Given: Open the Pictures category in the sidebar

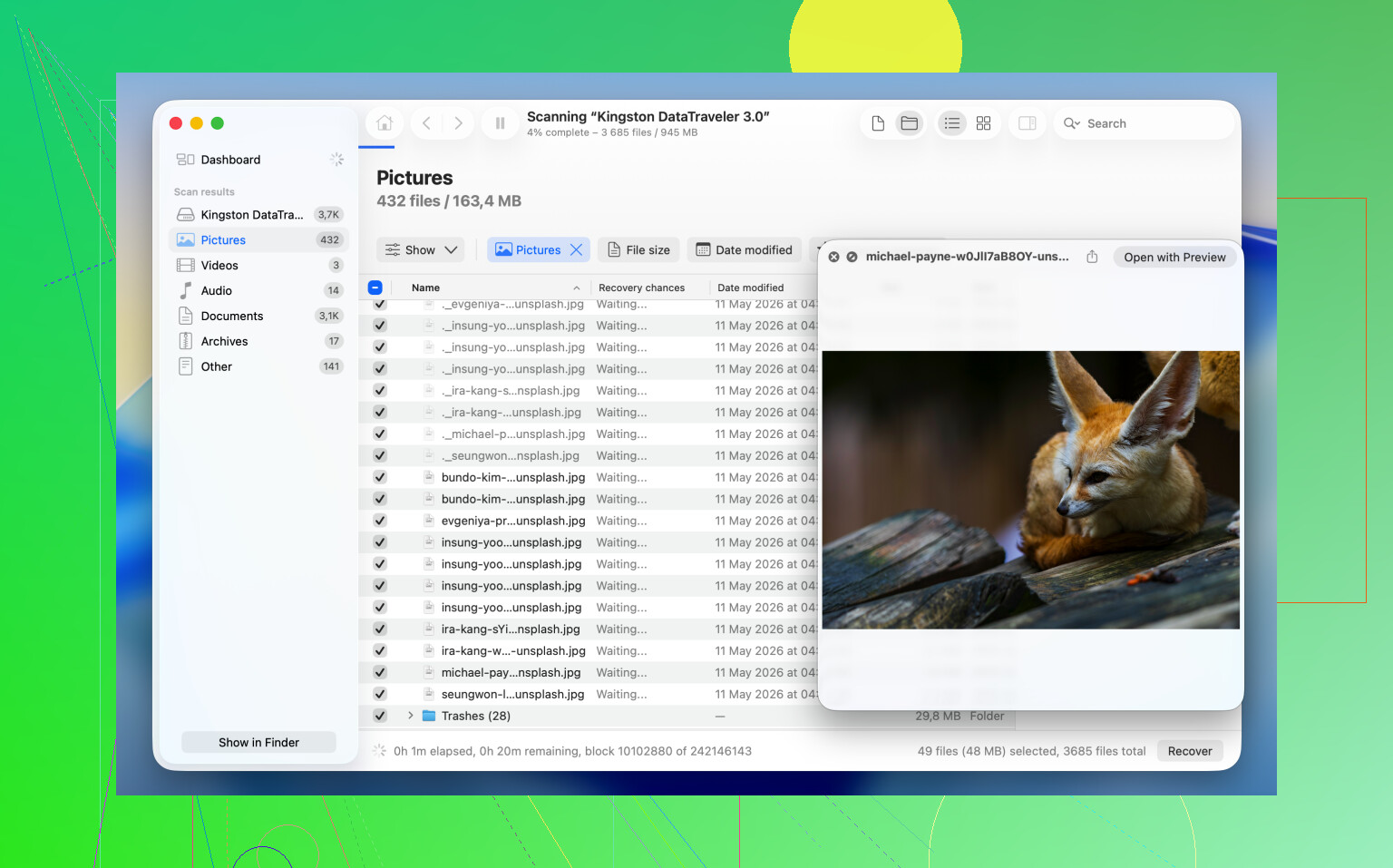Looking at the screenshot, I should point(258,240).
